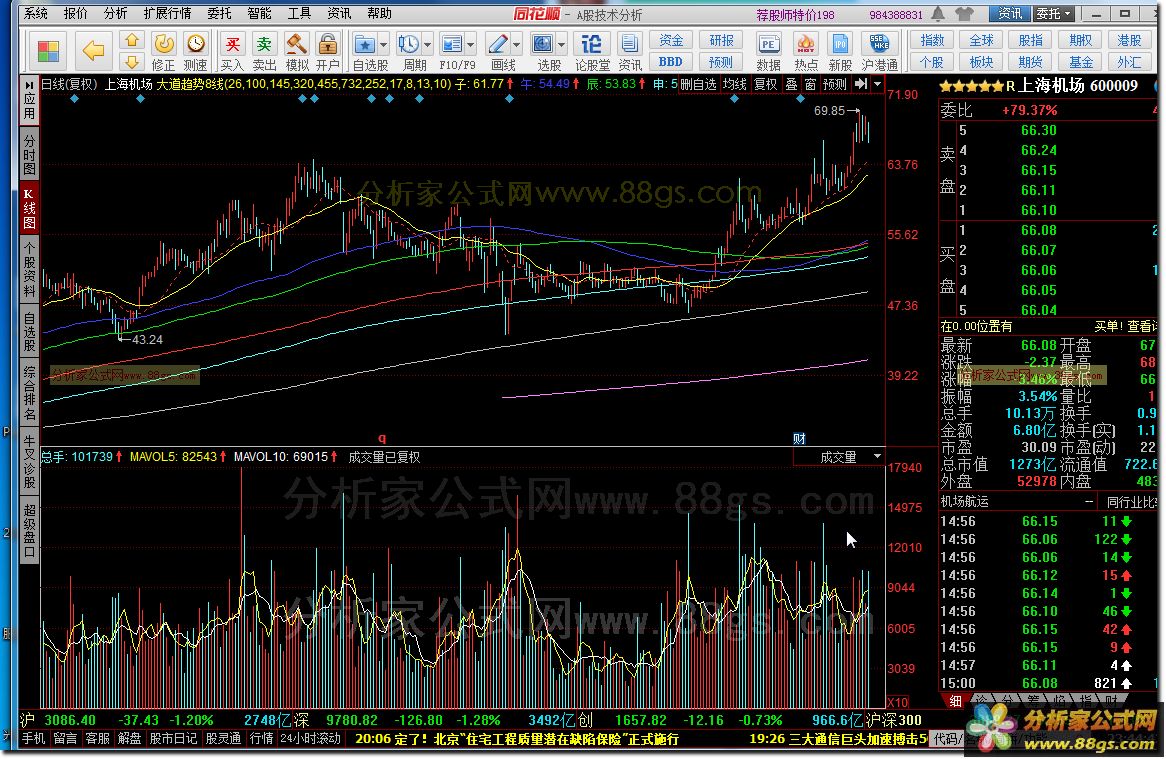Expand the 选股 dropdown arrow
Screen dimensions: 1166x759
562,45
